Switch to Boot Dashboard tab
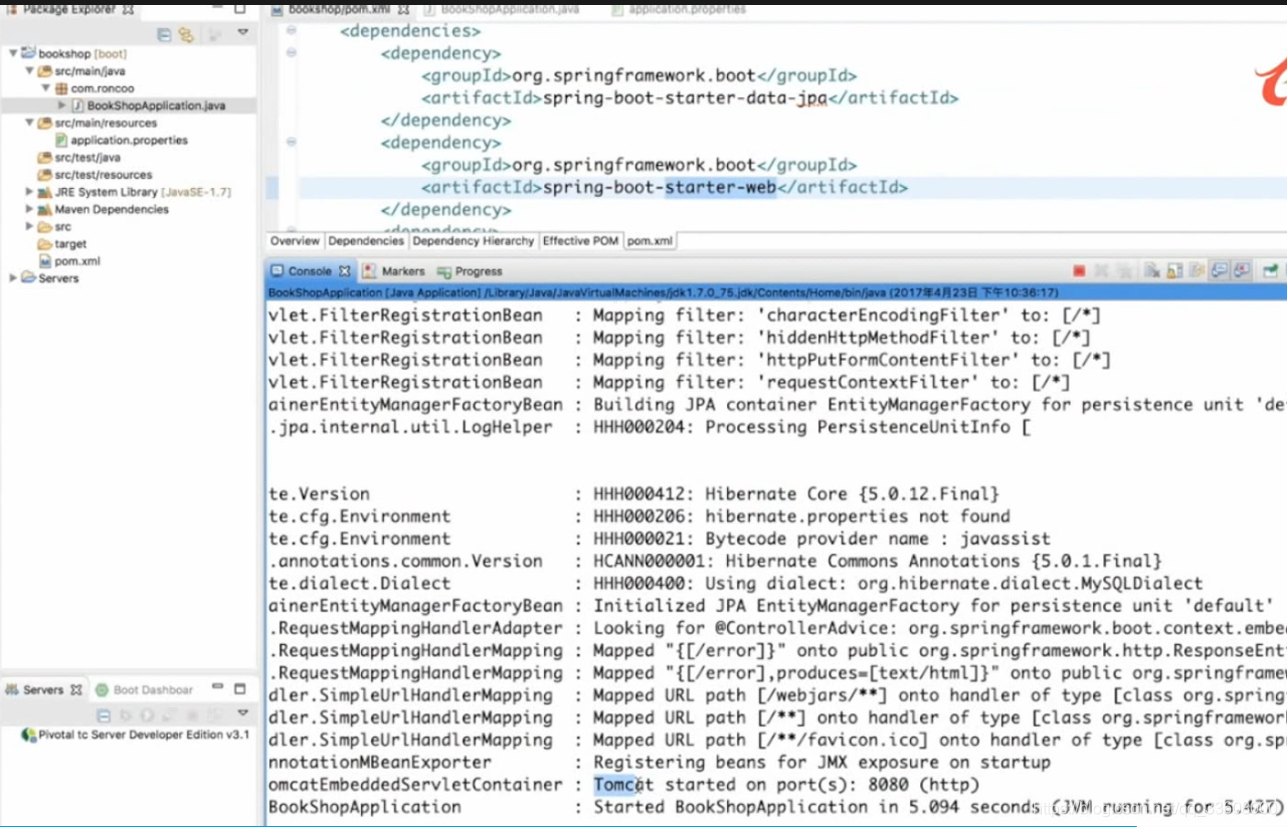This screenshot has width=1287, height=827. pos(144,690)
